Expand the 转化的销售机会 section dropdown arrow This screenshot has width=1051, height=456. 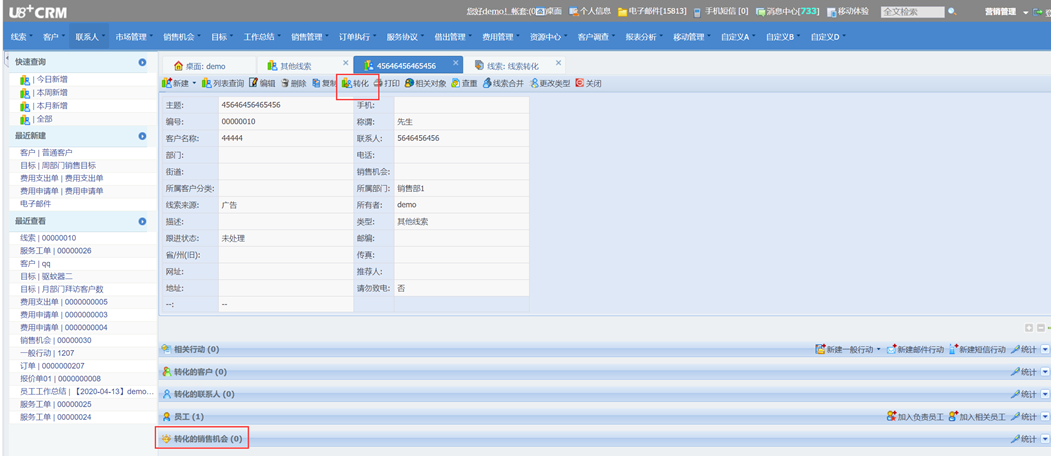1045,439
